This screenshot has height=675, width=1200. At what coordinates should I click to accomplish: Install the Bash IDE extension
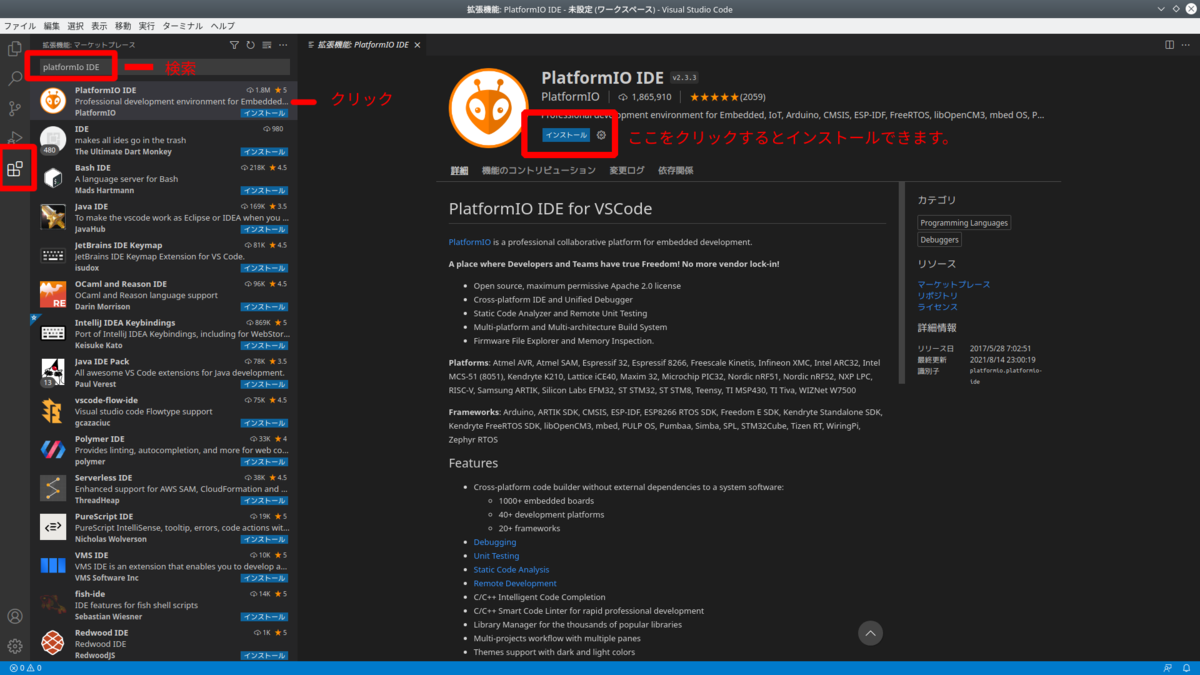264,191
